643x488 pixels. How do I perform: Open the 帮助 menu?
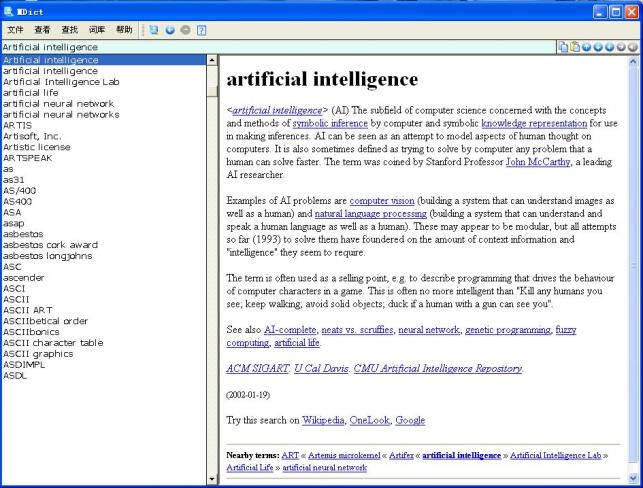pos(123,30)
